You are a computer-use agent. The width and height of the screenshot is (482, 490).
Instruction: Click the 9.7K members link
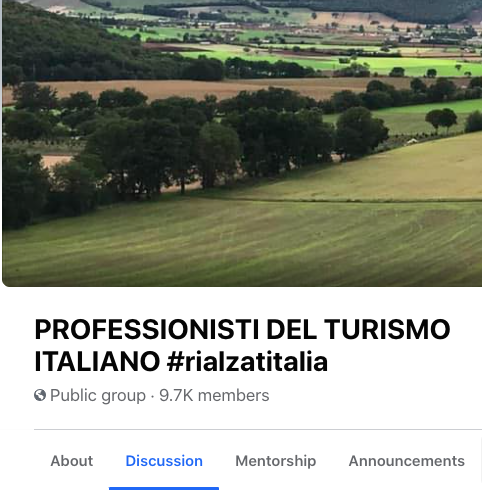pos(214,396)
